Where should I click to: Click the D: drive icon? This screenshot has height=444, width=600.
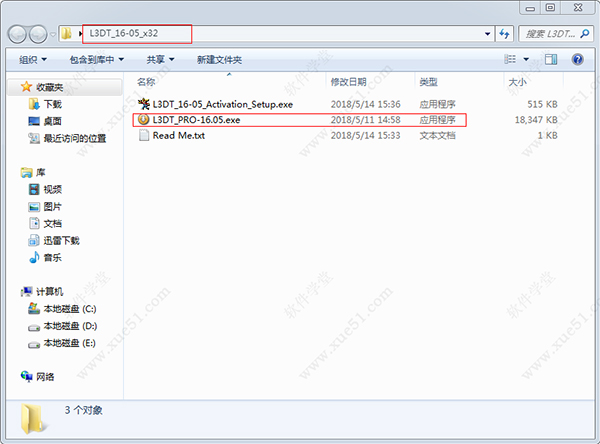34,328
